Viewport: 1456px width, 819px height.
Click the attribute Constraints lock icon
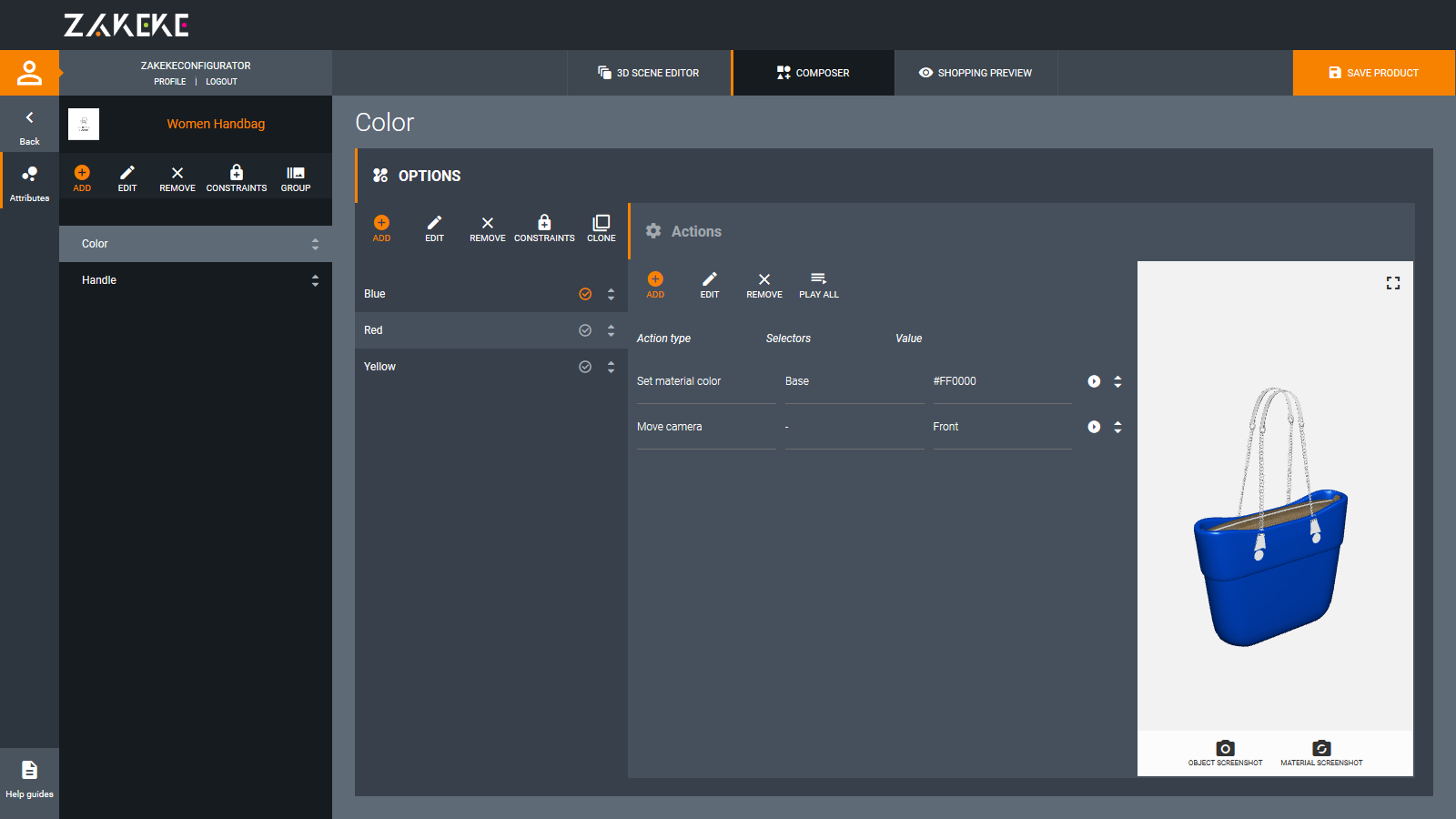point(237,173)
